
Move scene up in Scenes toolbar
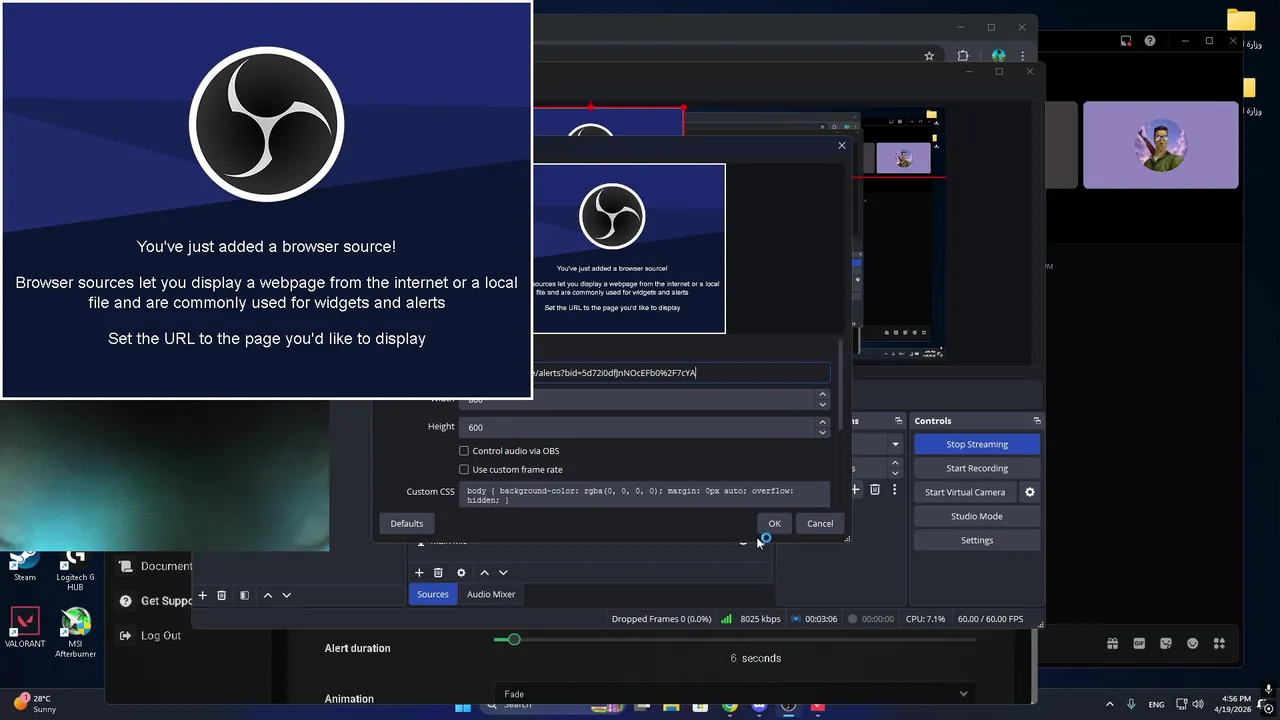pyautogui.click(x=267, y=595)
